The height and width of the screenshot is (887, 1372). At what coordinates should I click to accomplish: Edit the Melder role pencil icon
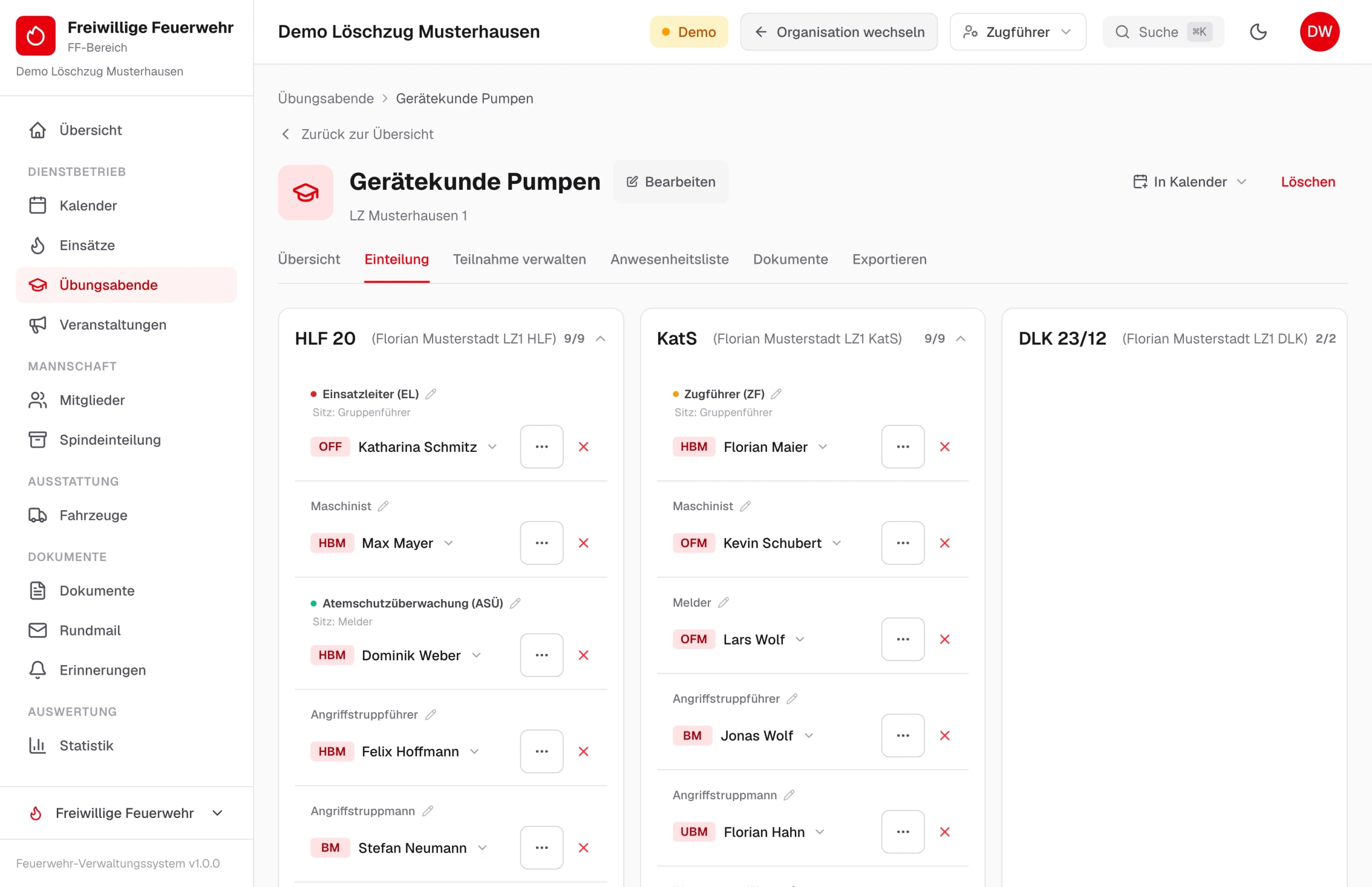[724, 602]
